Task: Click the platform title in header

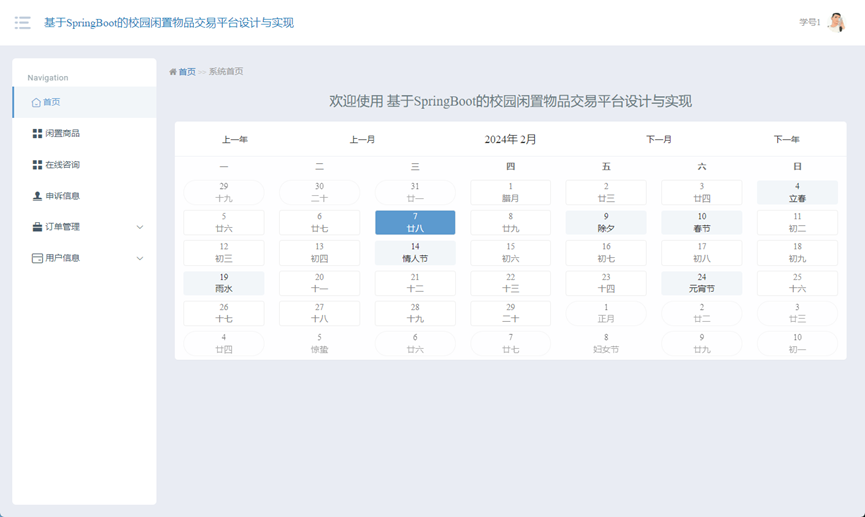Action: click(x=169, y=23)
